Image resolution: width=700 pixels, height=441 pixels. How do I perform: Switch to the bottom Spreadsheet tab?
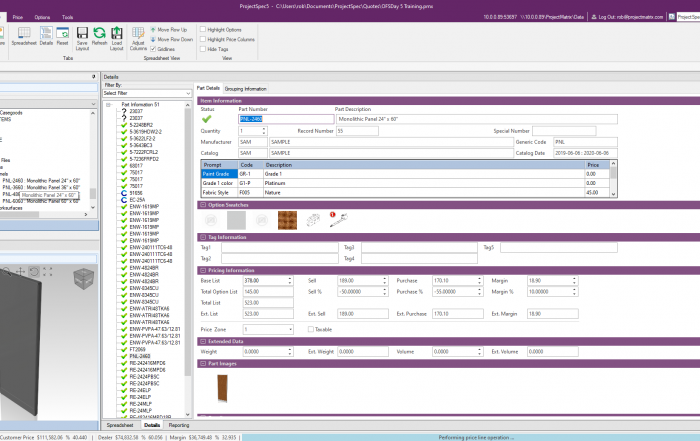pos(120,425)
